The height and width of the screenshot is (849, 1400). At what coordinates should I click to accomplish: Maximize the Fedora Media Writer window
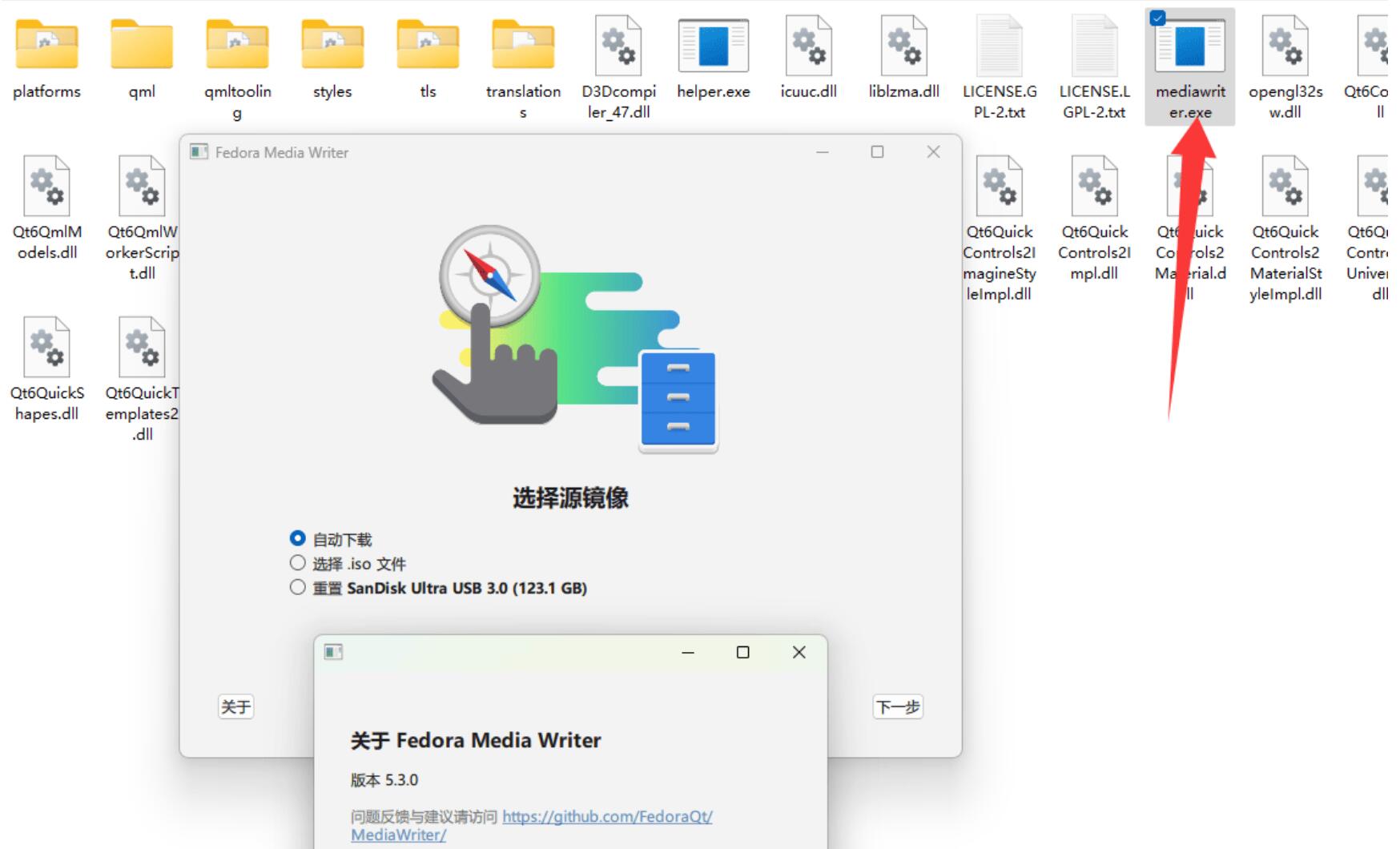click(877, 152)
